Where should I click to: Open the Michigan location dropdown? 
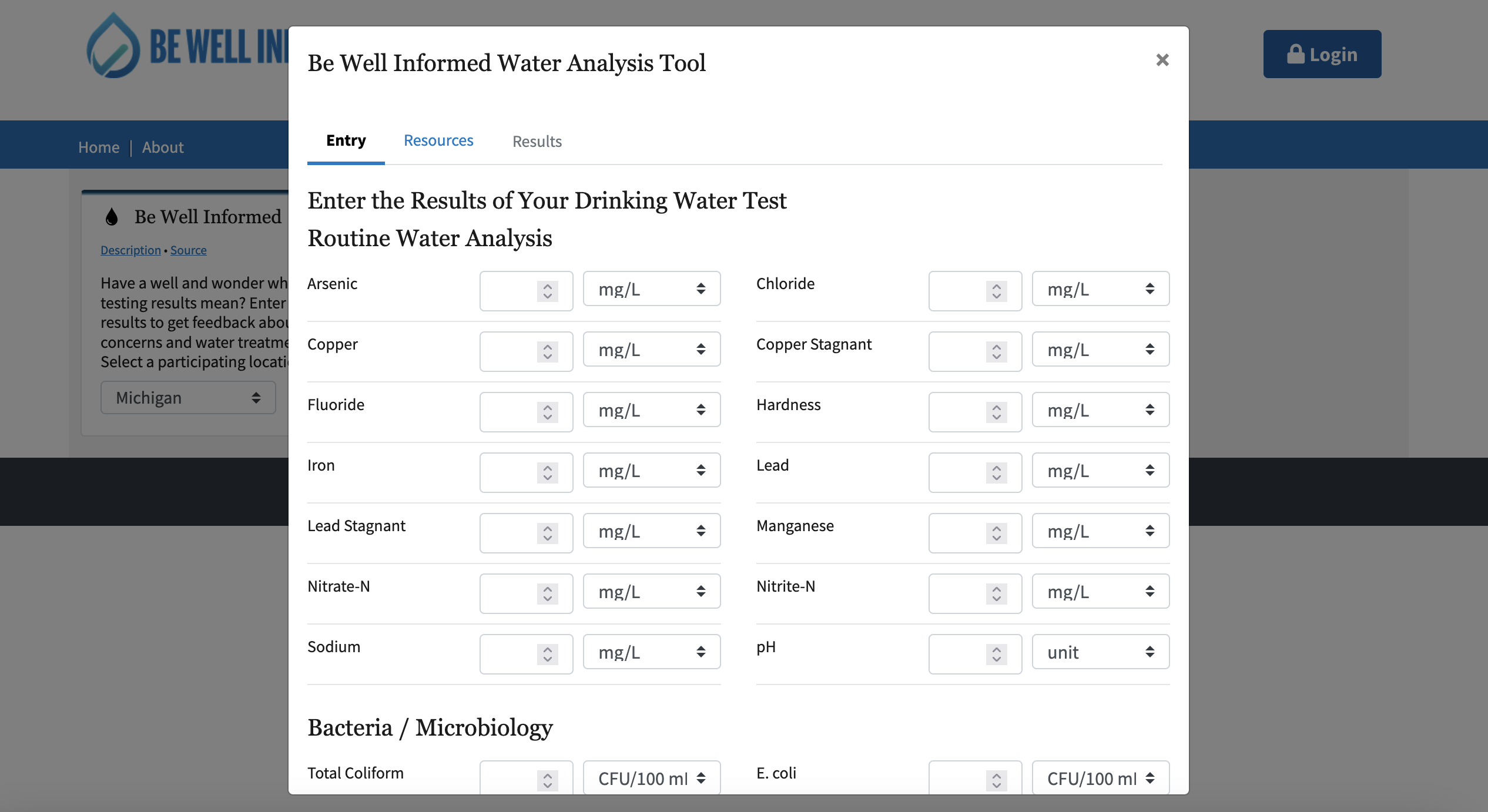[188, 398]
